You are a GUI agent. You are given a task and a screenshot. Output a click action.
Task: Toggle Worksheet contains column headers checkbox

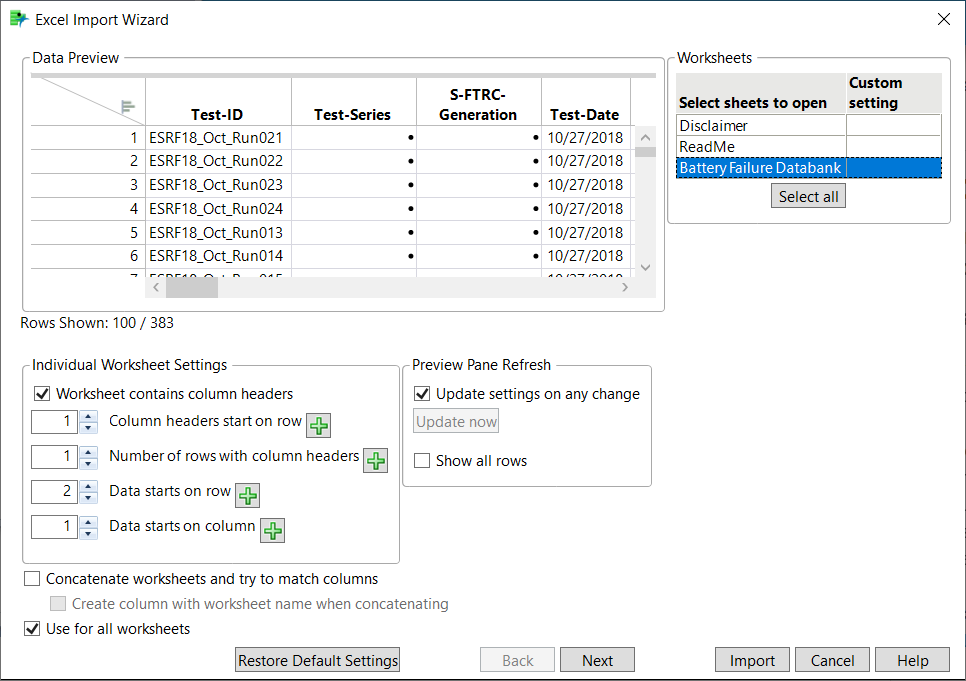(43, 394)
